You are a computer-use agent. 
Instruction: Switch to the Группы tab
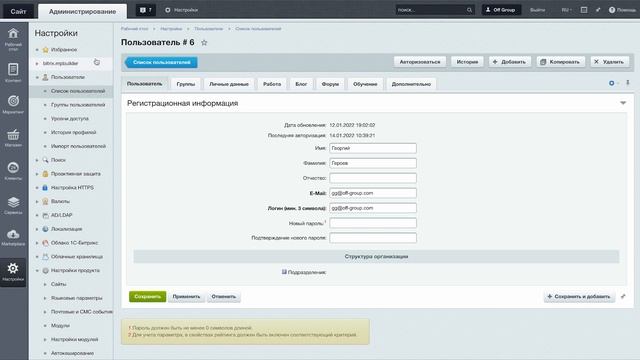(186, 84)
